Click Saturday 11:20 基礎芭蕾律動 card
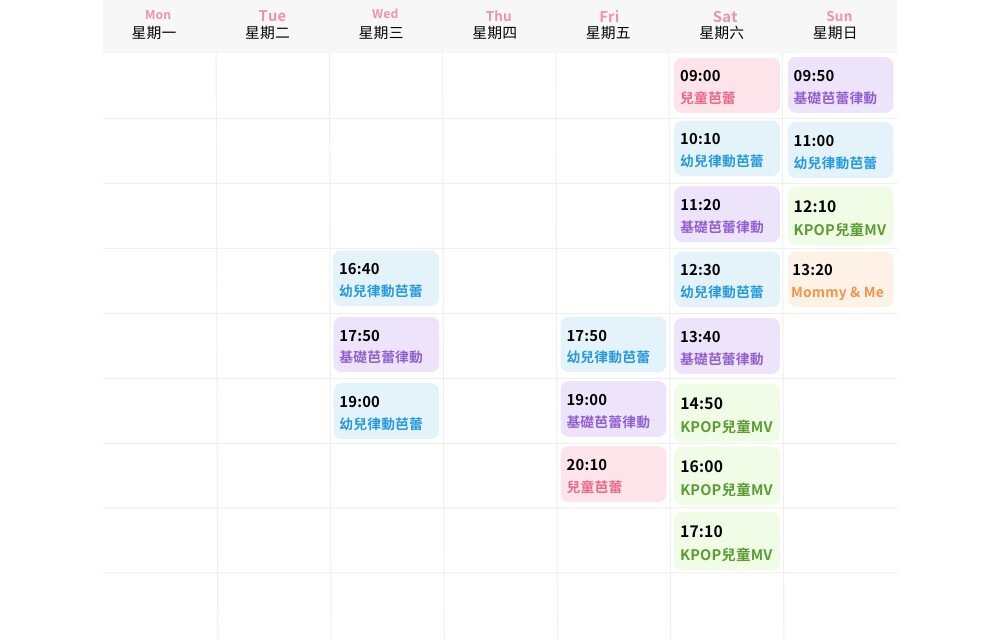 [x=727, y=215]
